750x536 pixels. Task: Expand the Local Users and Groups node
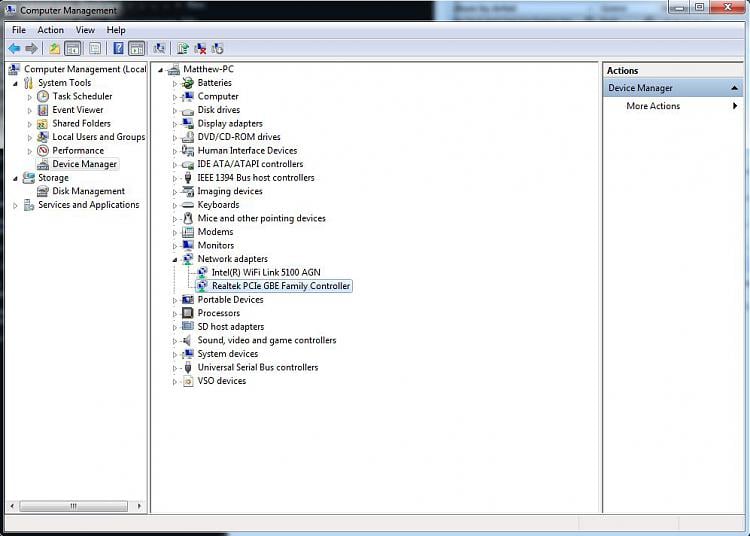[30, 138]
